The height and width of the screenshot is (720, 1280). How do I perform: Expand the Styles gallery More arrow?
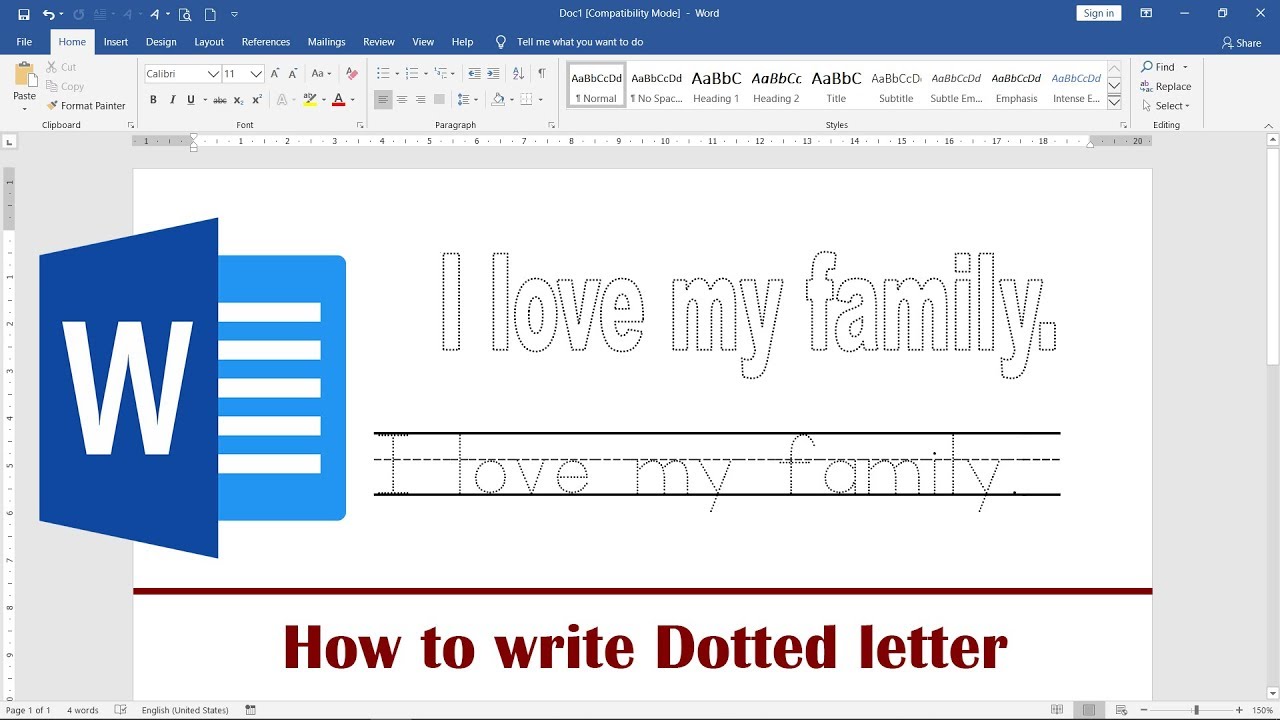pyautogui.click(x=1114, y=103)
